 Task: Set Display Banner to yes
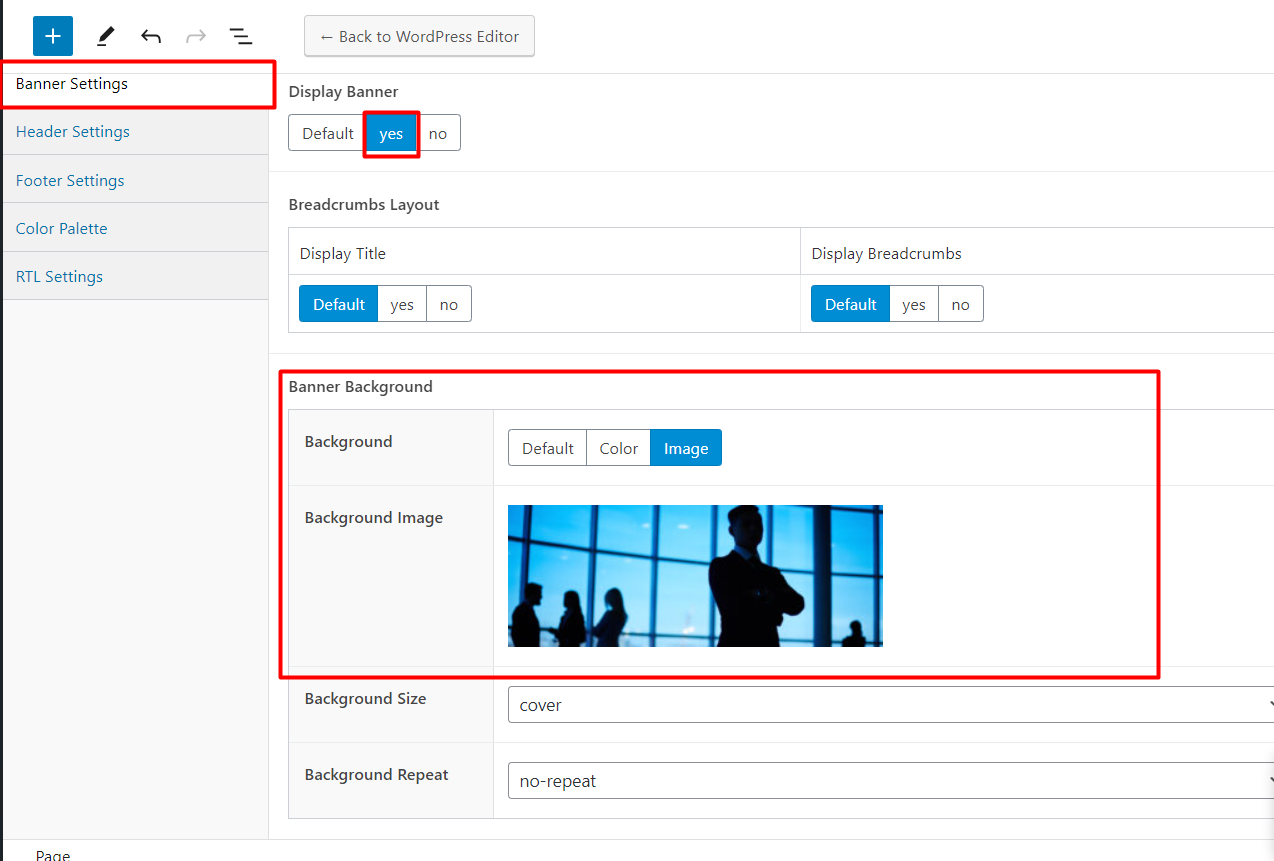pyautogui.click(x=391, y=133)
